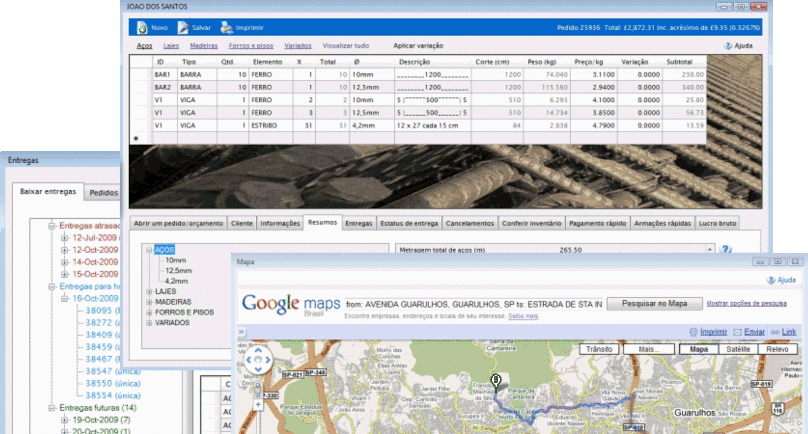Click the blue question mark beside Metragem total

(x=726, y=249)
